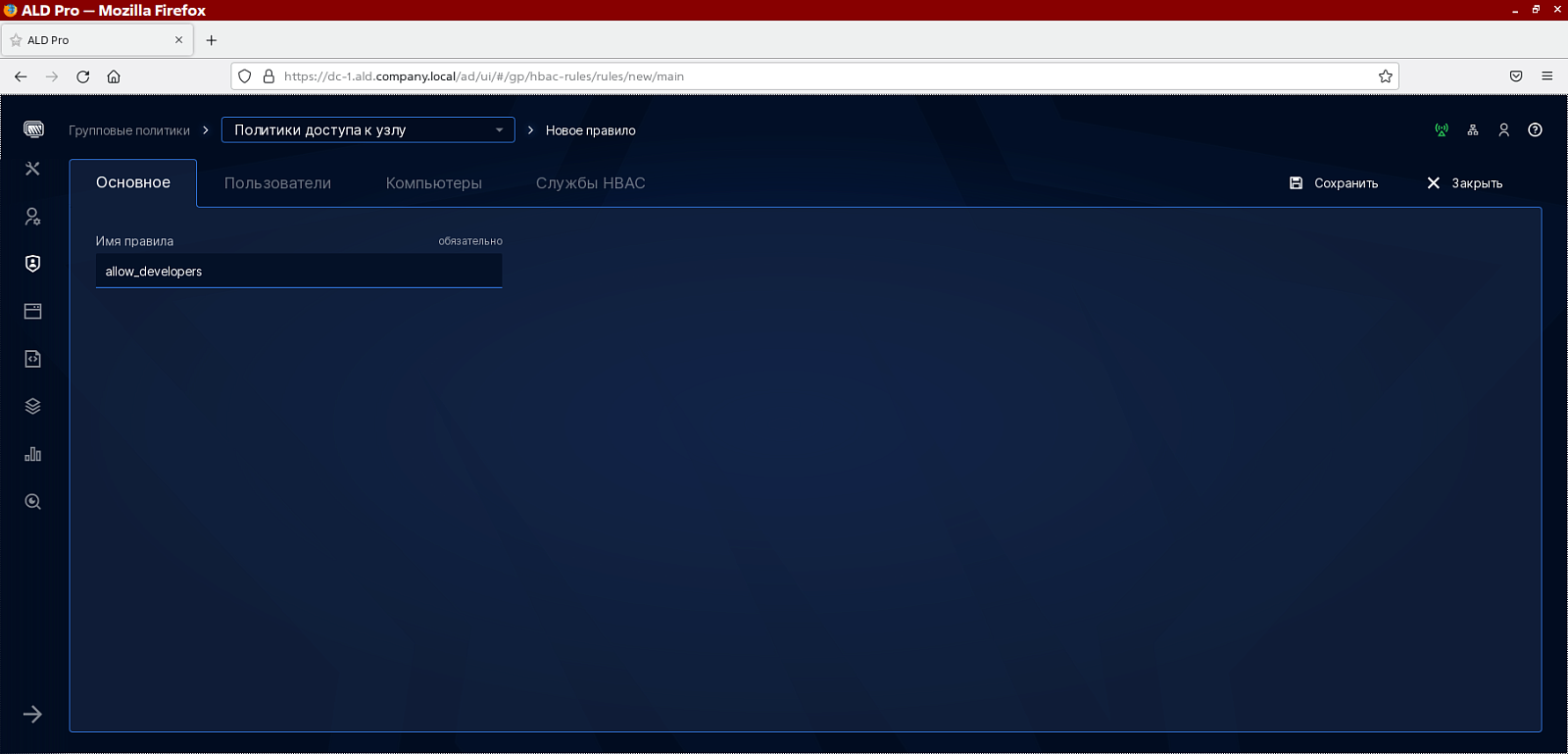Click Новое правило breadcrumb text

point(591,130)
